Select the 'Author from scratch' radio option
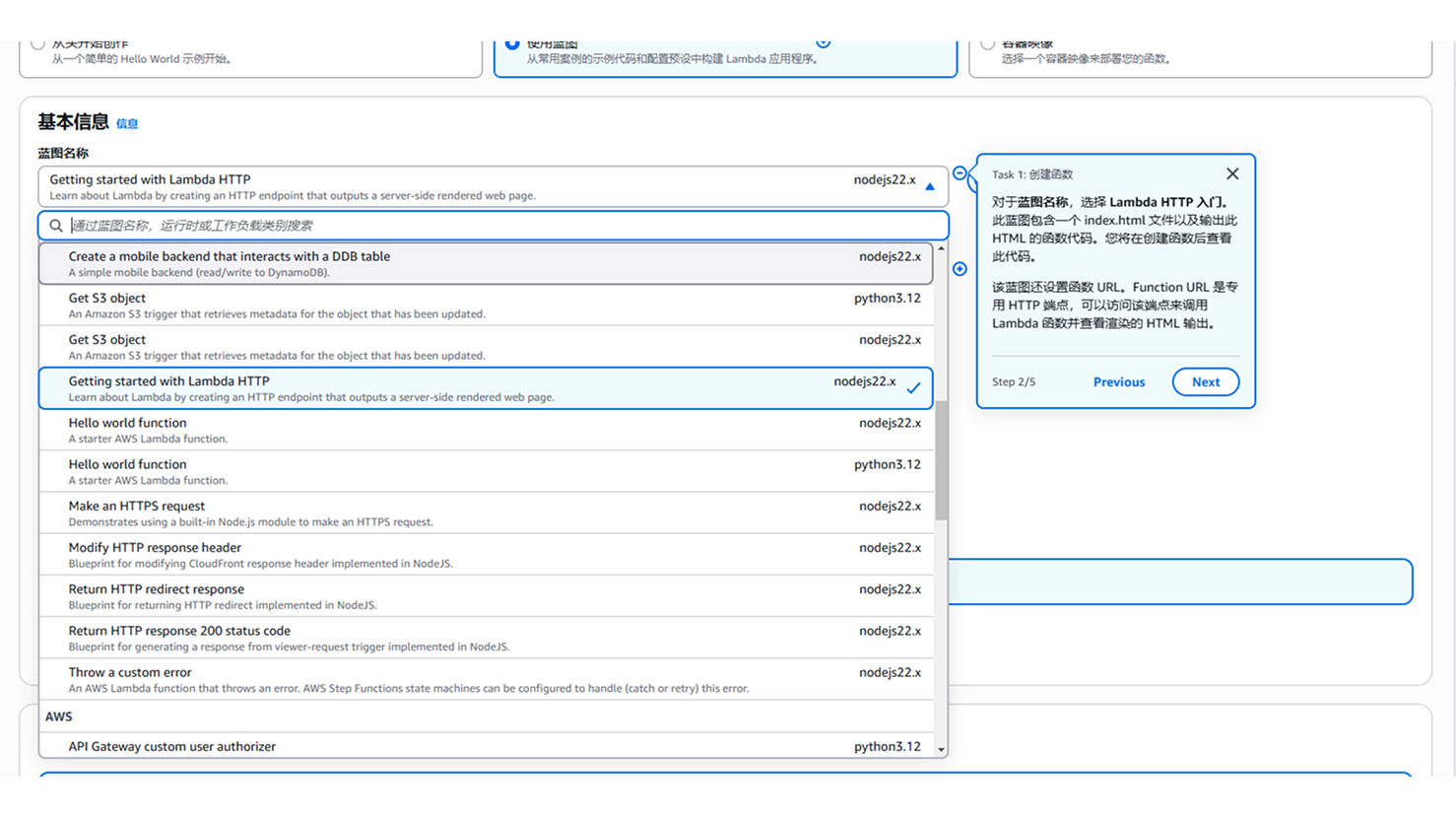 coord(37,44)
